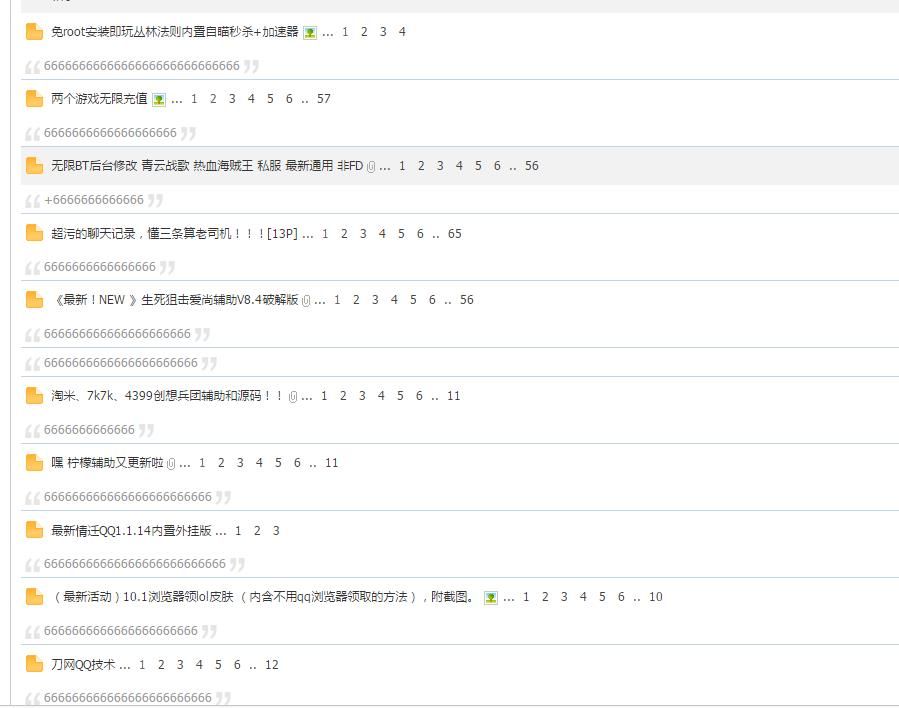Click folder icon beside 10.1浏览器领lol皮肤 thread

(x=34, y=597)
